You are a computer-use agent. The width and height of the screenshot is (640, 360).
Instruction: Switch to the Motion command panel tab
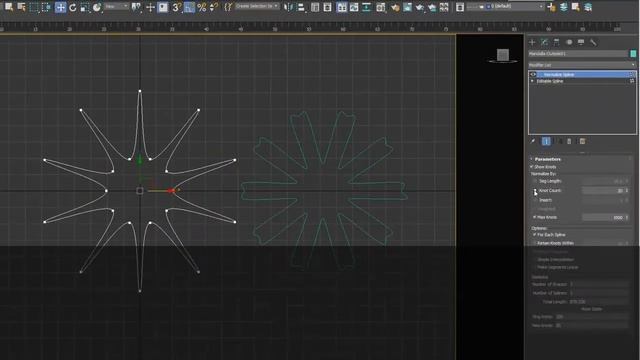[569, 42]
